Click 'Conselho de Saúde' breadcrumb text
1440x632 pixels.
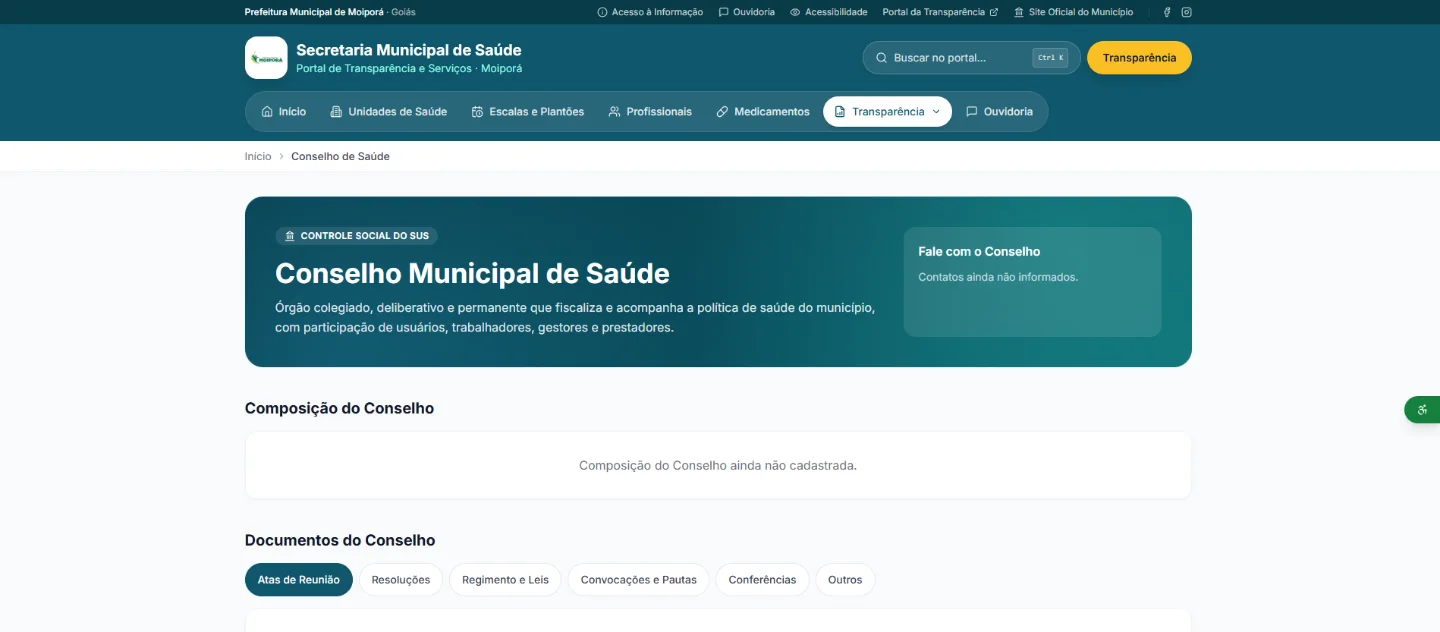(x=340, y=157)
